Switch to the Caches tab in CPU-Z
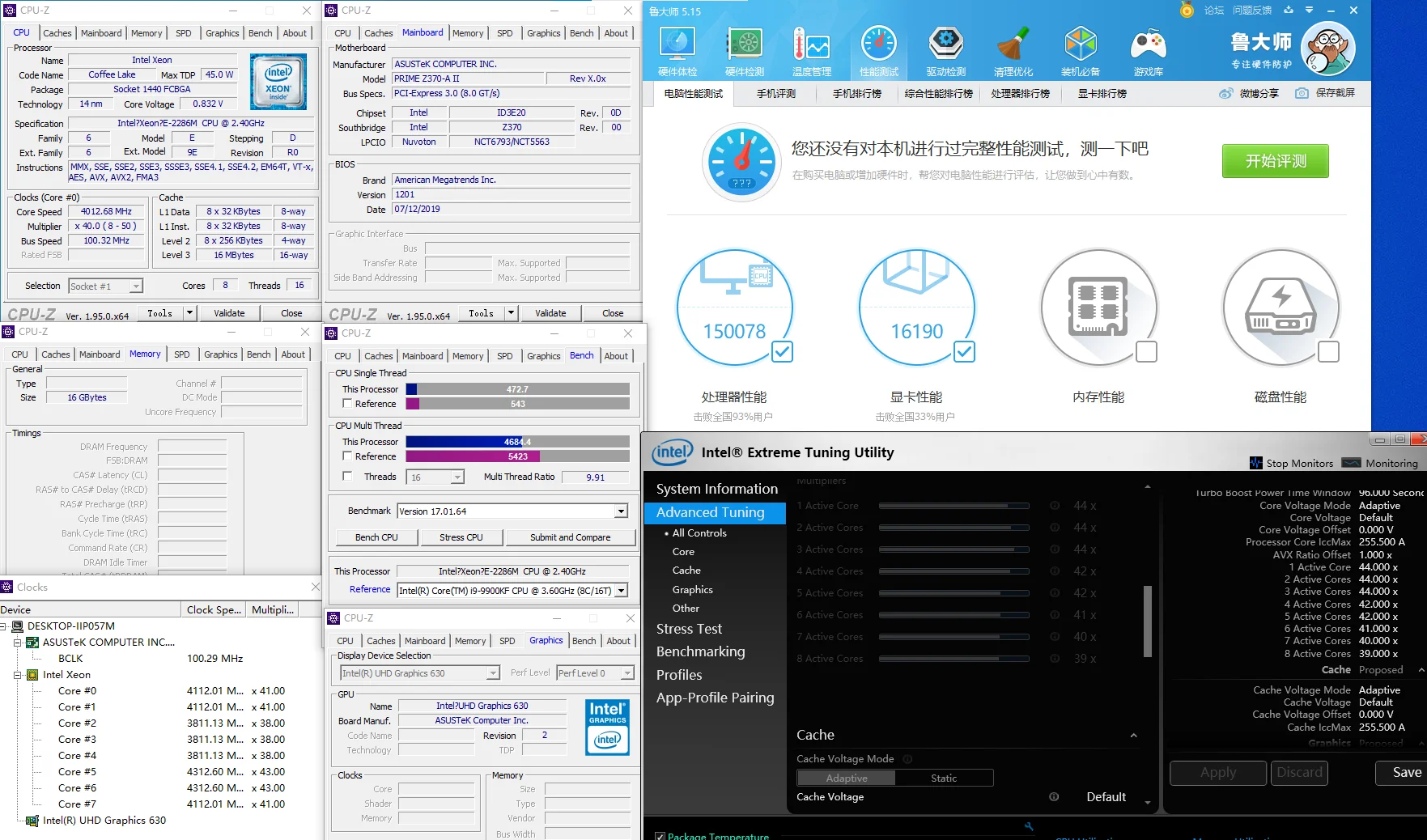 [x=57, y=33]
